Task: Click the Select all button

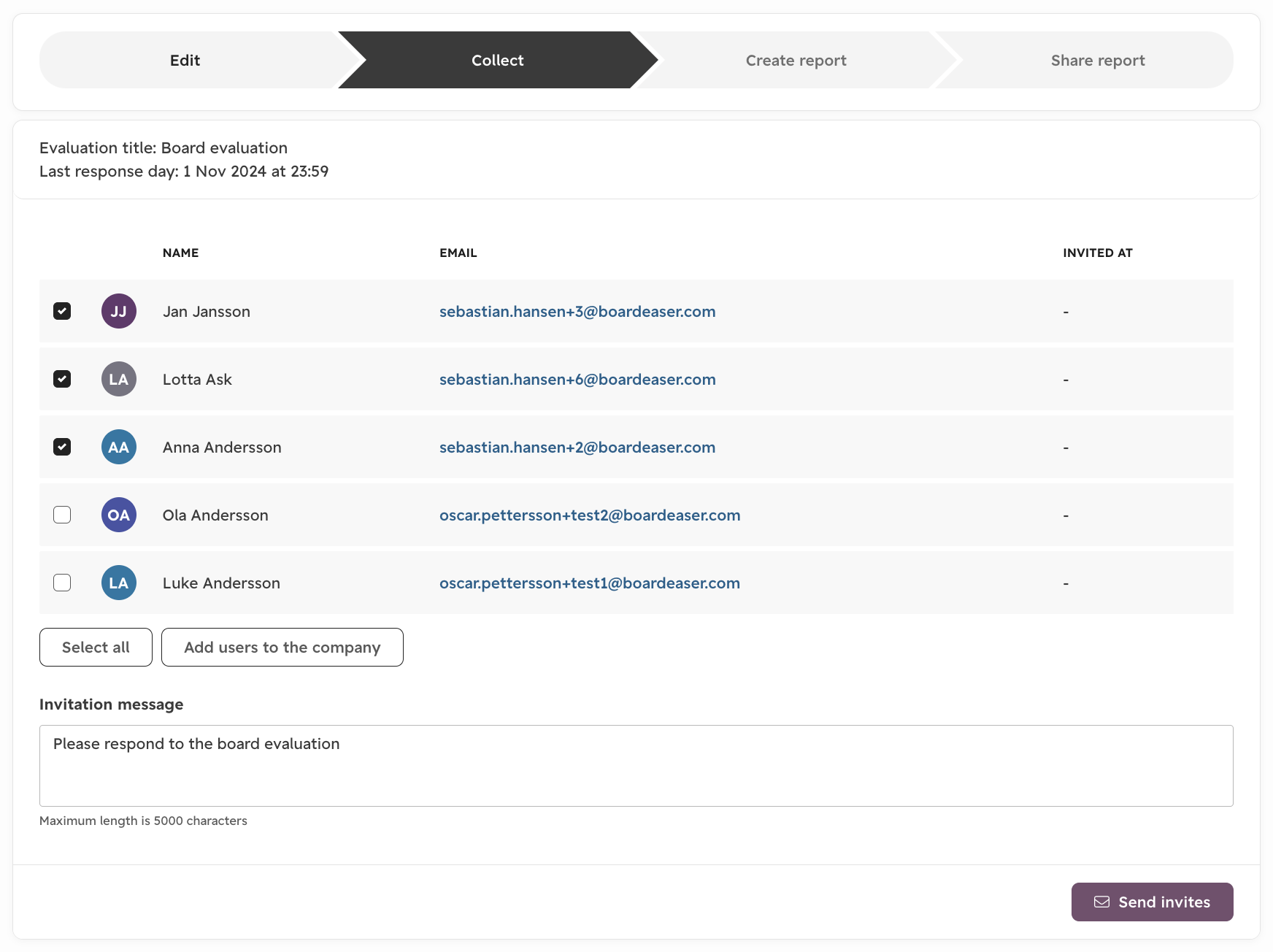Action: click(x=96, y=647)
